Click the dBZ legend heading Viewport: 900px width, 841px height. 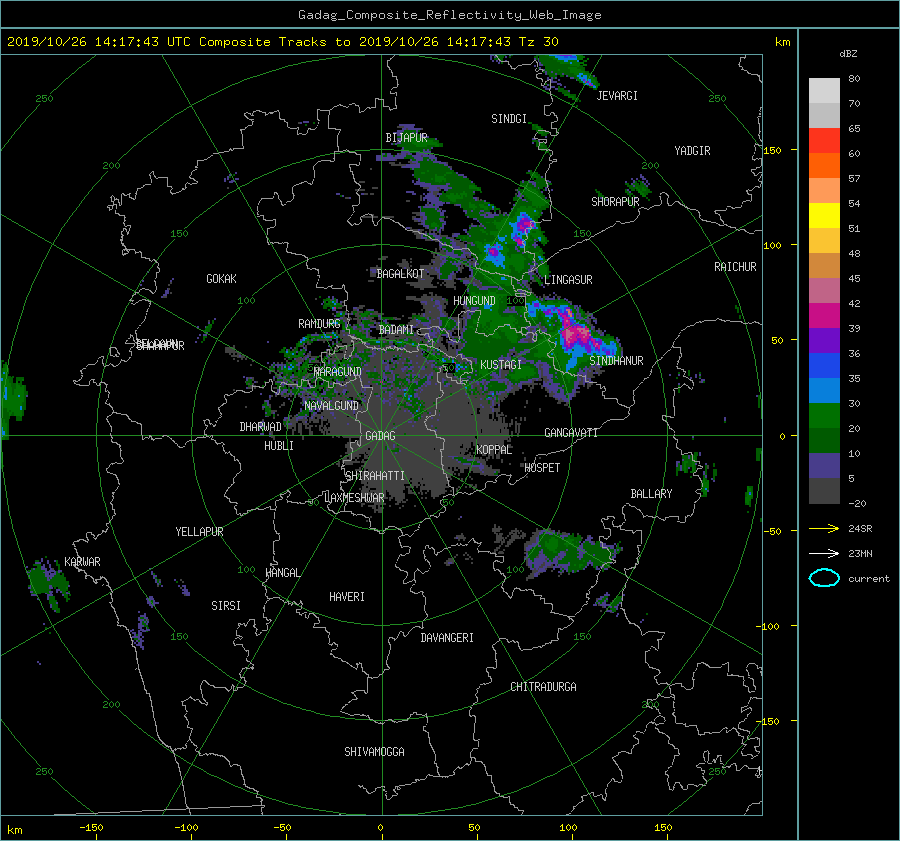848,54
